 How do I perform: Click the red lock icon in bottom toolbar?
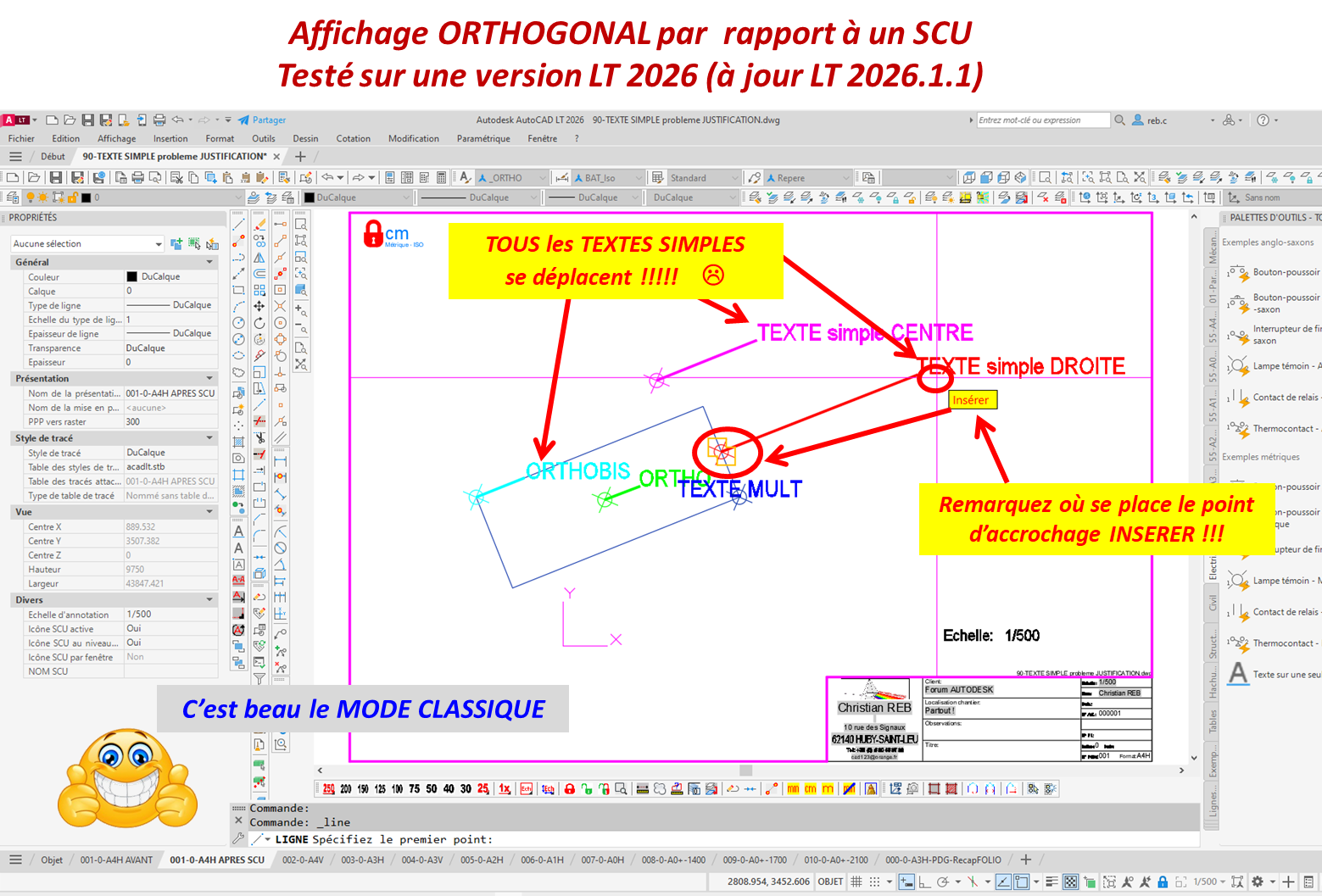tap(569, 789)
